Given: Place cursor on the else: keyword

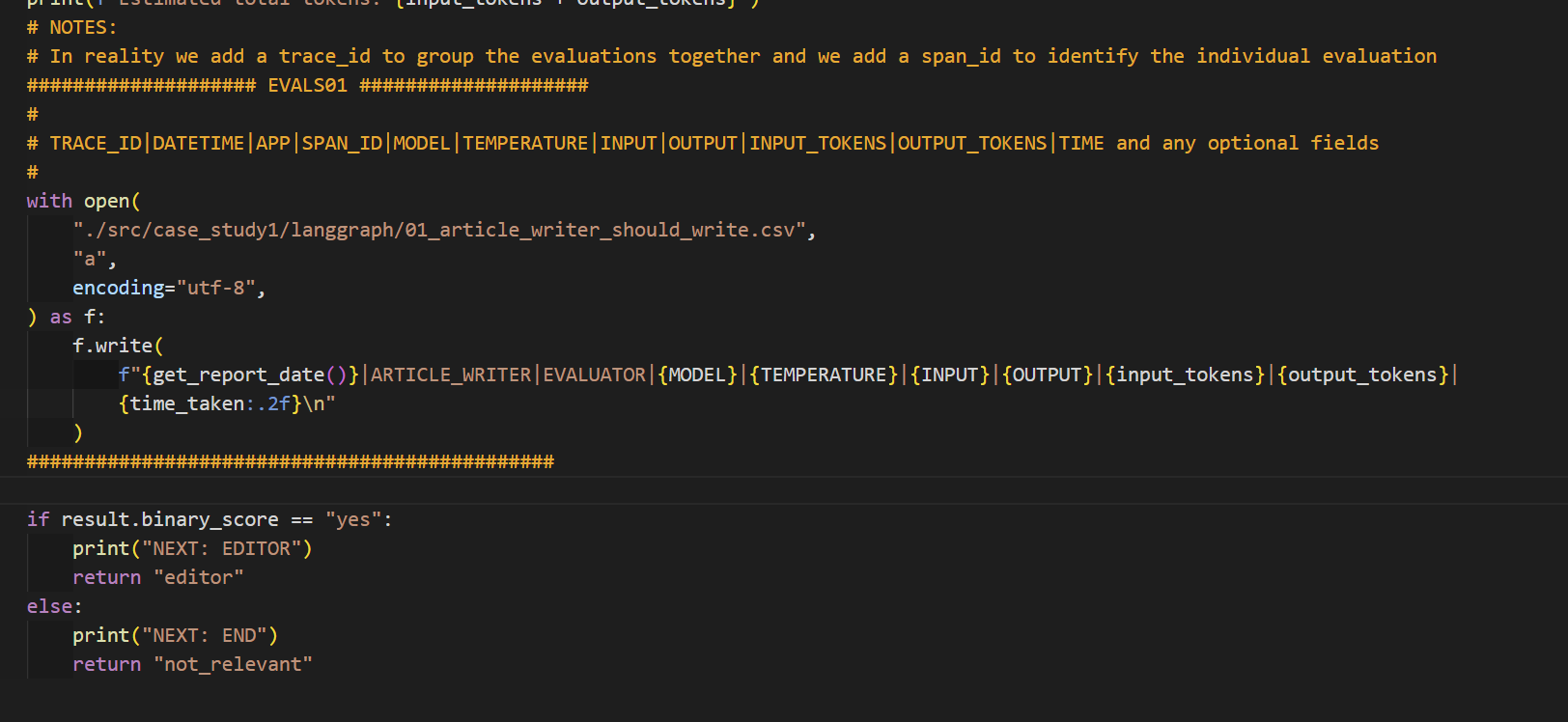Looking at the screenshot, I should point(54,607).
